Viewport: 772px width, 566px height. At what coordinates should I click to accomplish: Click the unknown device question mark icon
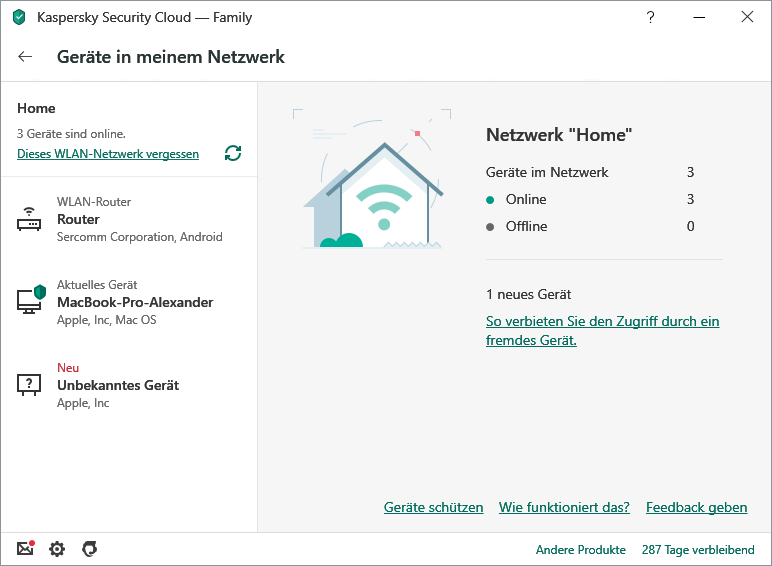pyautogui.click(x=30, y=384)
